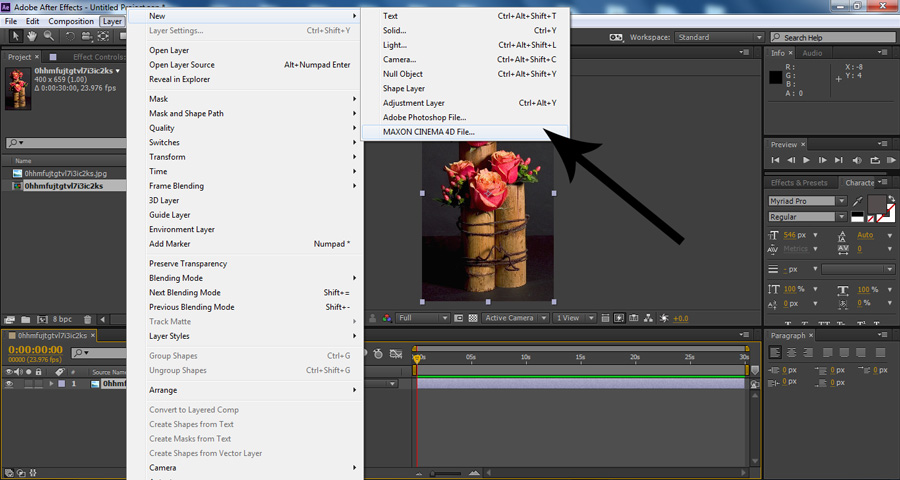This screenshot has width=900, height=480.
Task: Step back one frame in Preview
Action: click(792, 160)
